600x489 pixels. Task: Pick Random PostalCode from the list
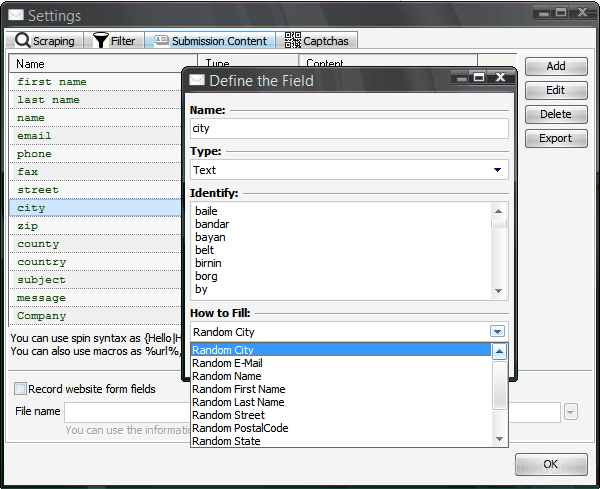(240, 428)
